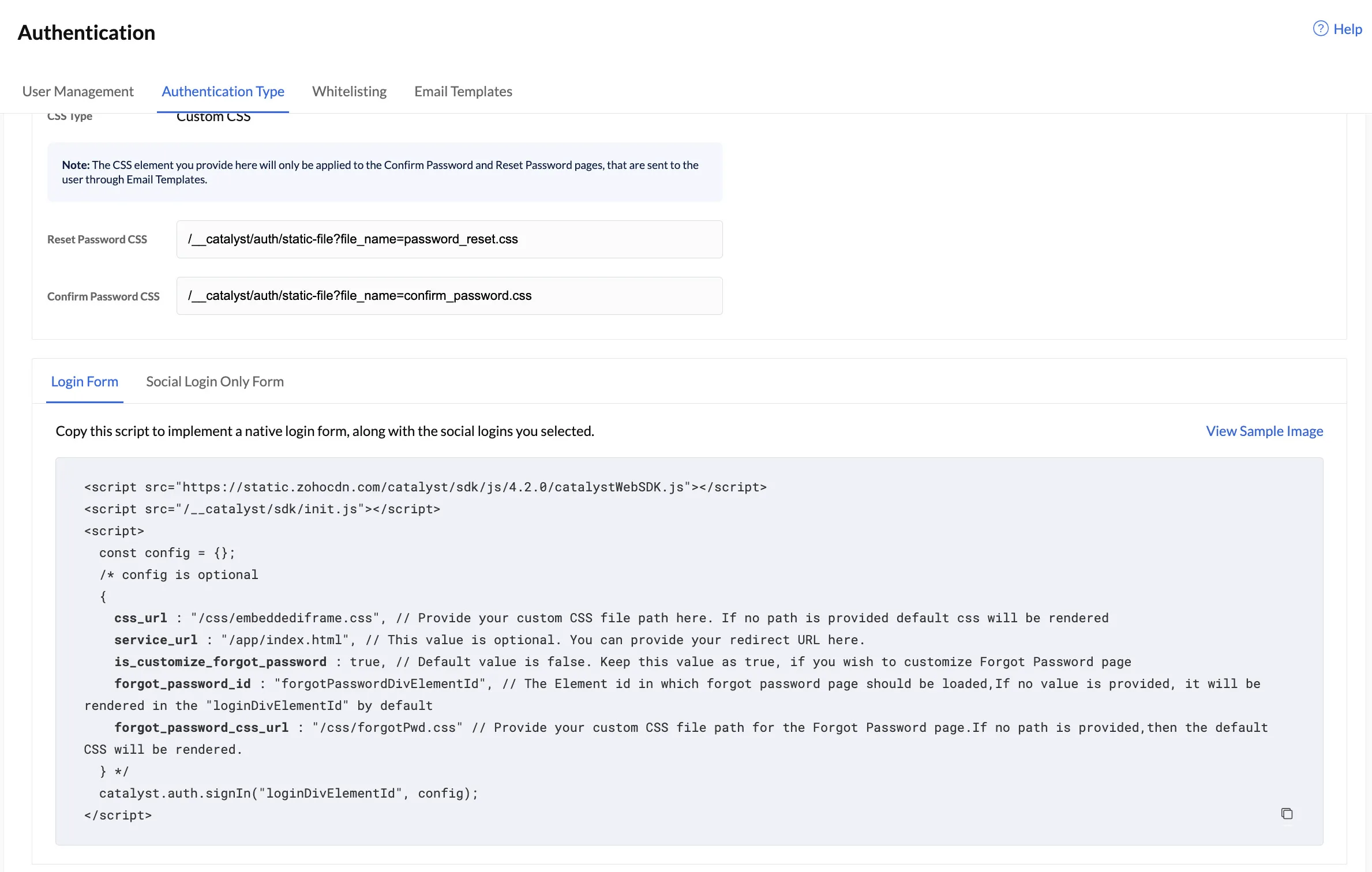Focus the Reset Password CSS input field

tap(449, 239)
